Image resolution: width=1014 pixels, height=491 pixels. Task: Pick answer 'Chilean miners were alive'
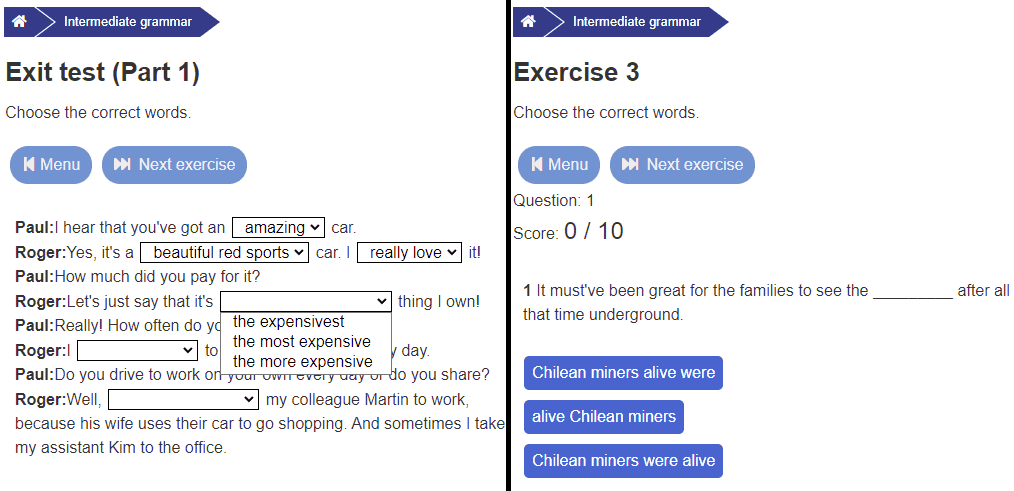coord(623,461)
